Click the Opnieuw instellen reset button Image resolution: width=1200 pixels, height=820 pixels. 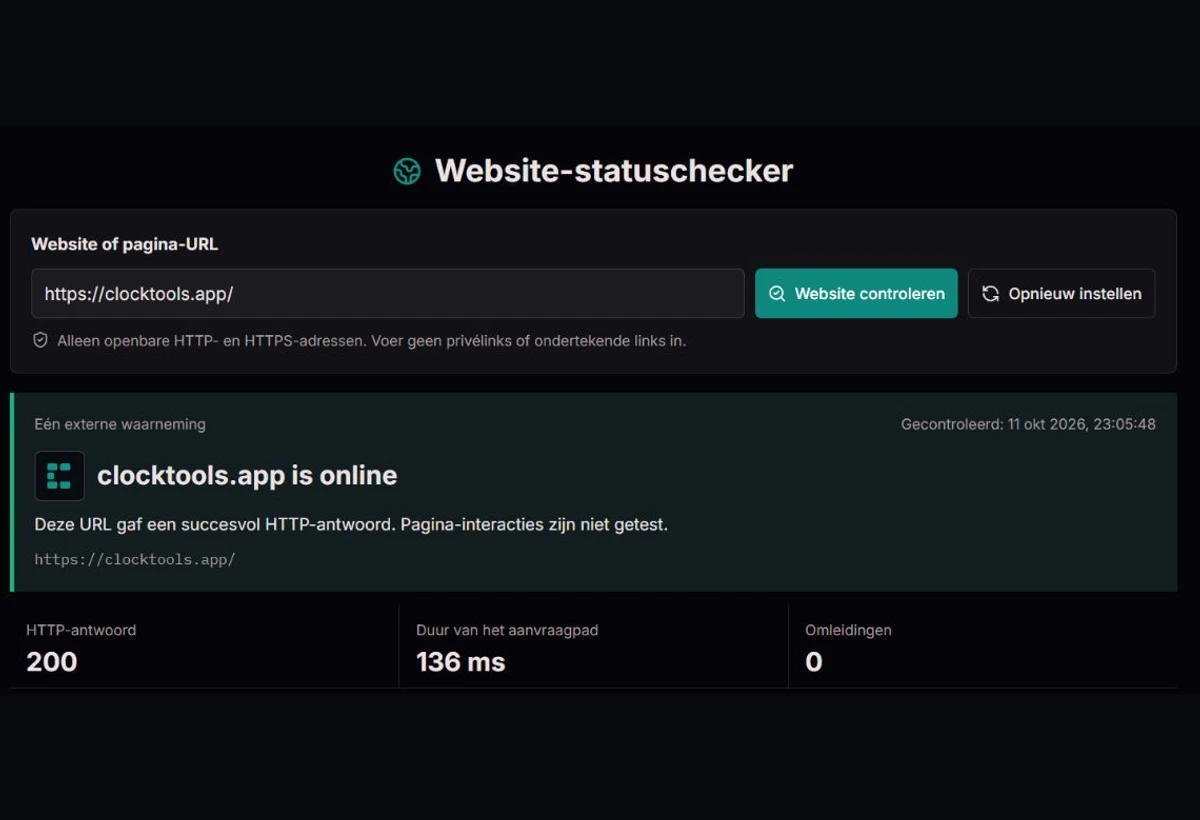[1062, 294]
